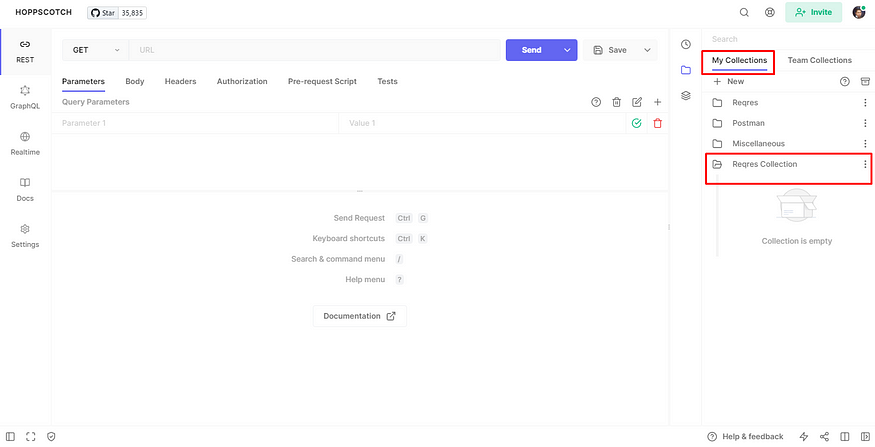Click the collections Search field
Viewport: 875px width, 447px height.
point(788,39)
